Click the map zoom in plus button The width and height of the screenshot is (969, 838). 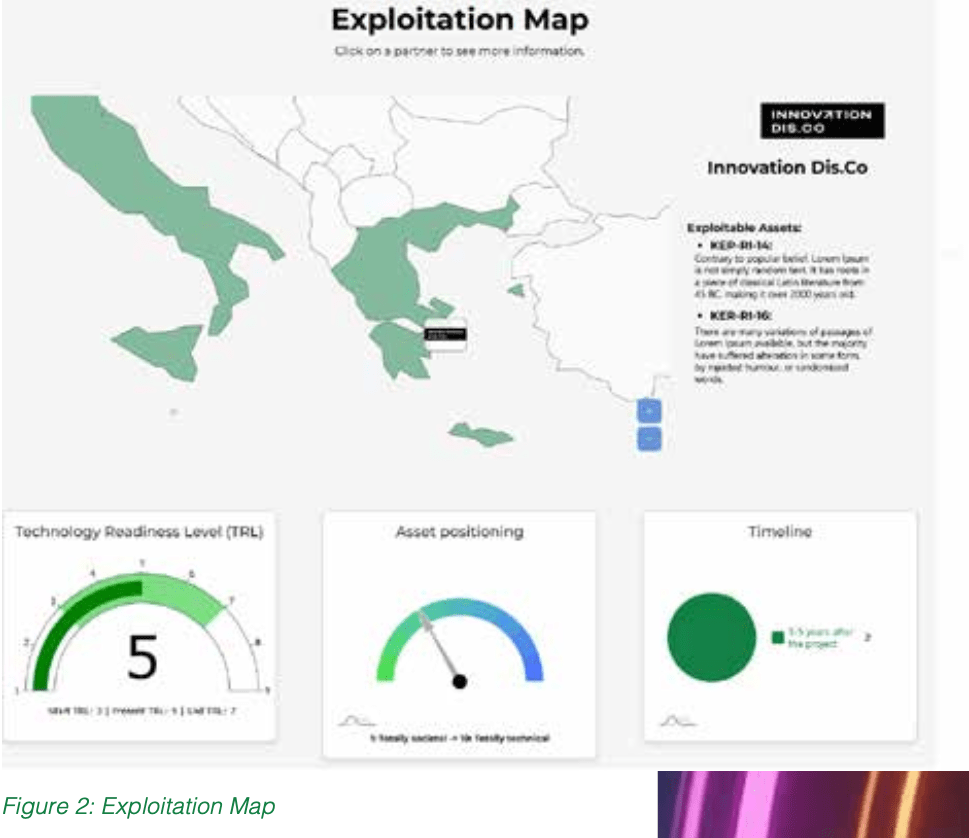(649, 411)
